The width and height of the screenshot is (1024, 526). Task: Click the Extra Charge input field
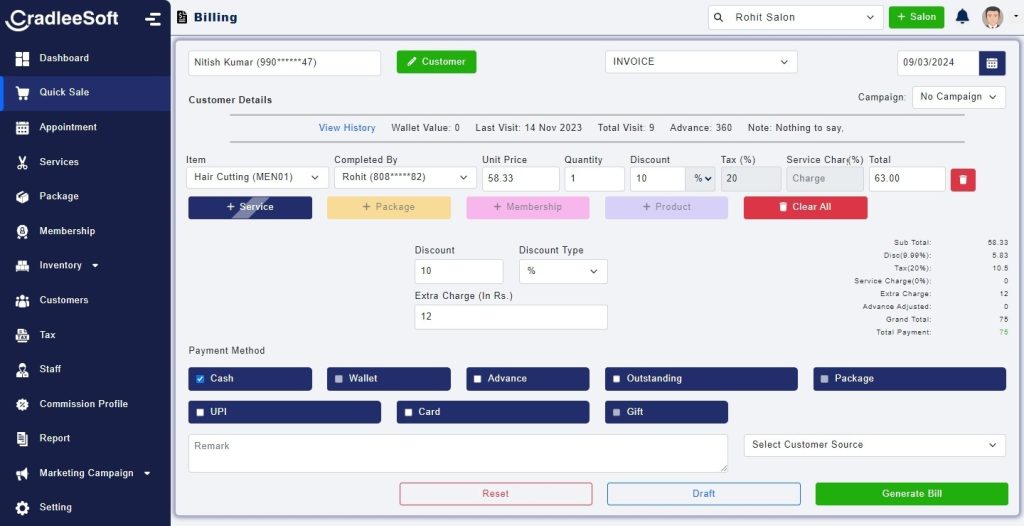(510, 317)
